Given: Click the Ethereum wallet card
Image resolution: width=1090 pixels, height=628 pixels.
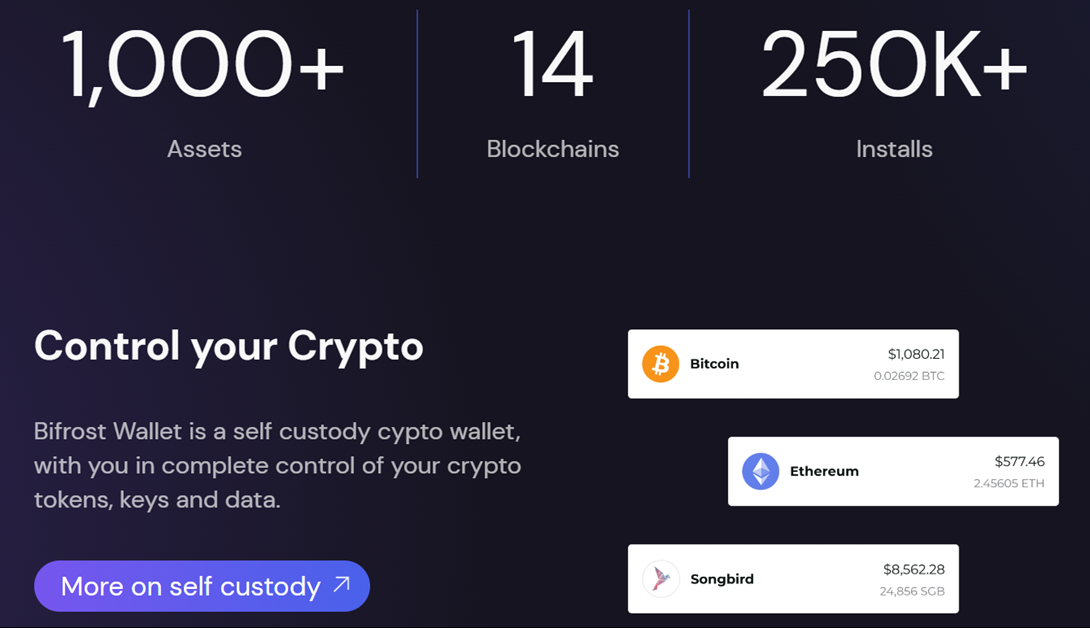Looking at the screenshot, I should 893,471.
